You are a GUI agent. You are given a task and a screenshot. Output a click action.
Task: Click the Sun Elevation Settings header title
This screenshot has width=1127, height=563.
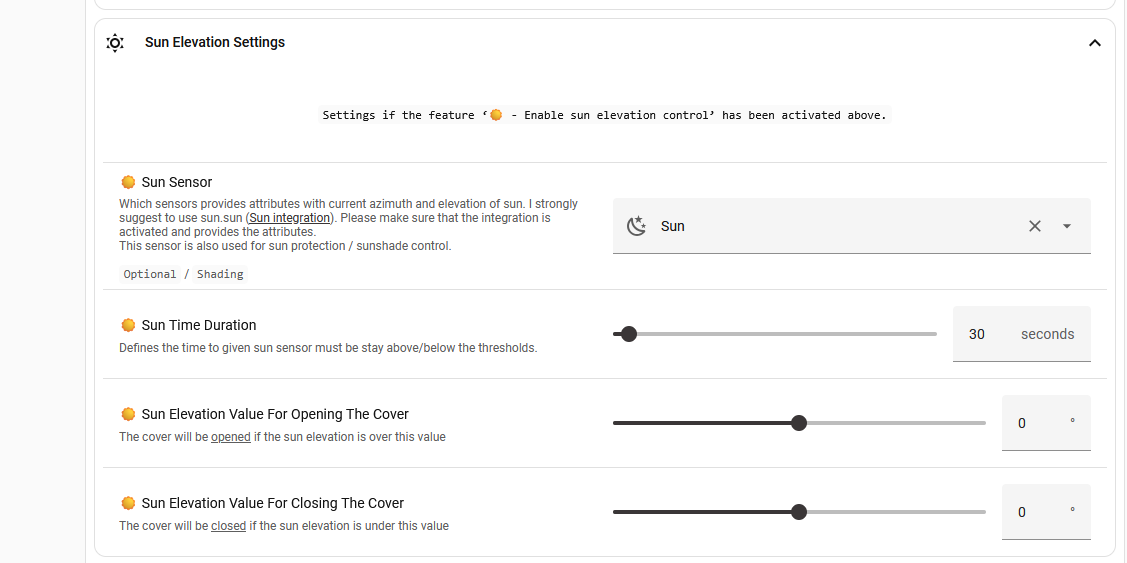(x=215, y=42)
